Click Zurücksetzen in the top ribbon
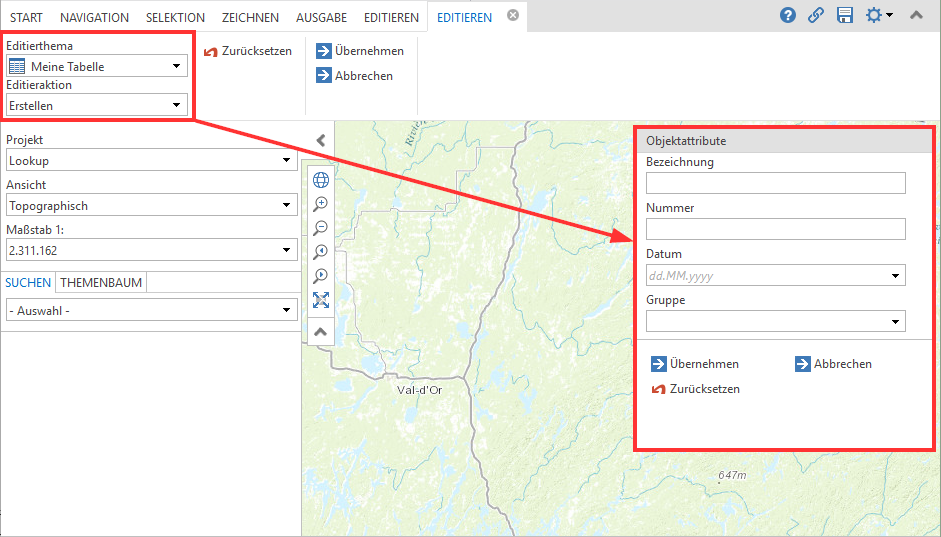The image size is (941, 537). [x=248, y=51]
